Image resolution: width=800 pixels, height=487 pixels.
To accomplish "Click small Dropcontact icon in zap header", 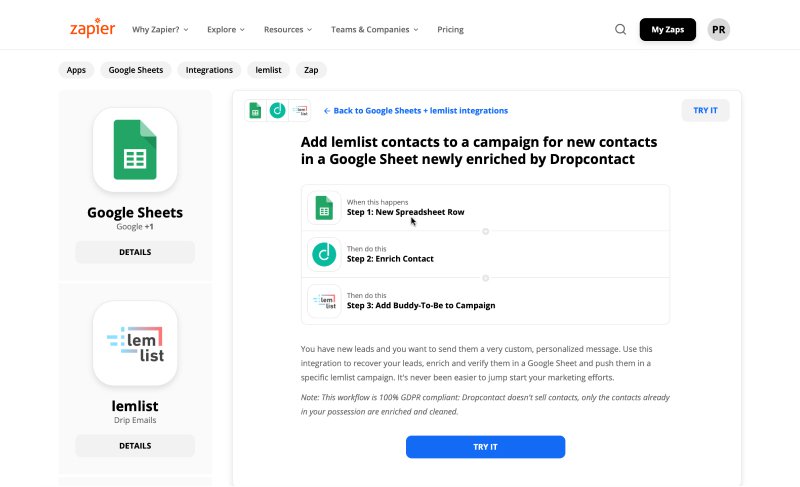I will [278, 110].
